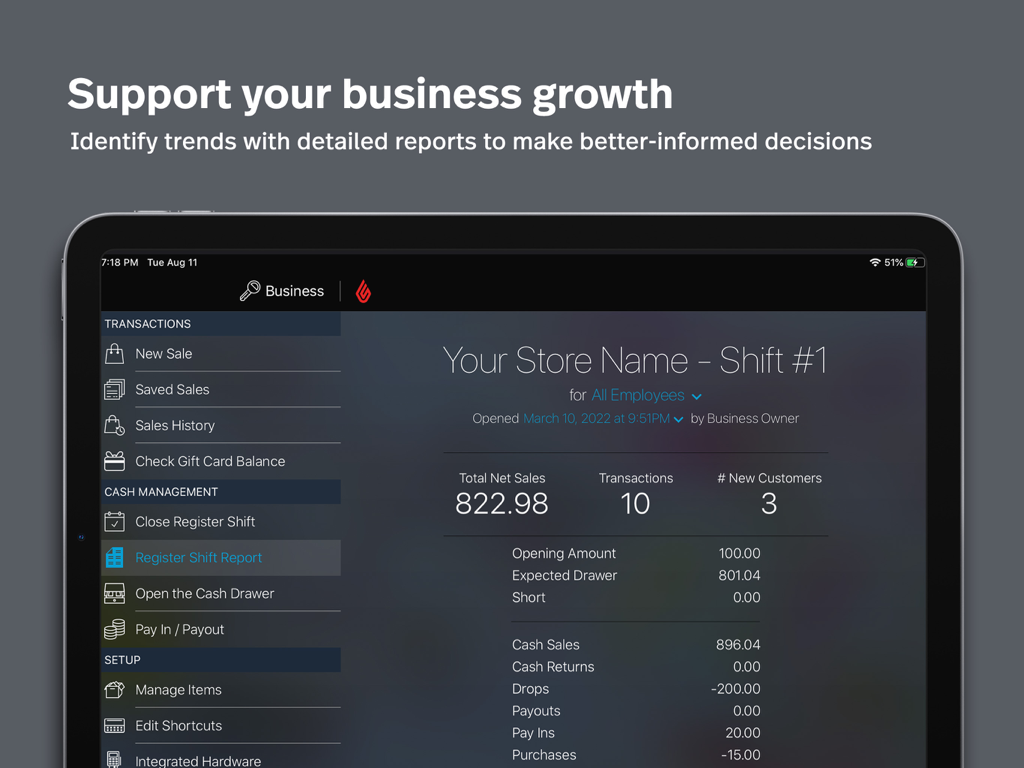Click the Lightspeed flame logo
This screenshot has width=1024, height=768.
coord(362,291)
